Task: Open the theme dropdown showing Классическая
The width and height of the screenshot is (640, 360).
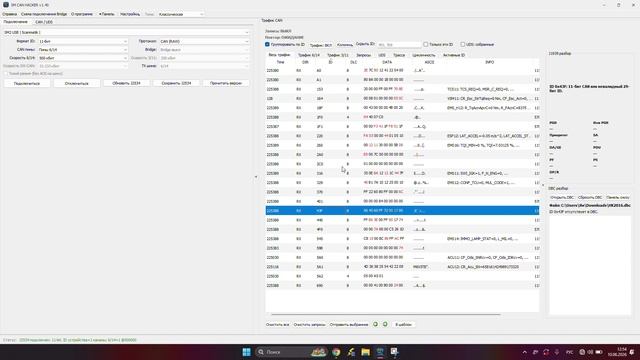Action: [181, 14]
